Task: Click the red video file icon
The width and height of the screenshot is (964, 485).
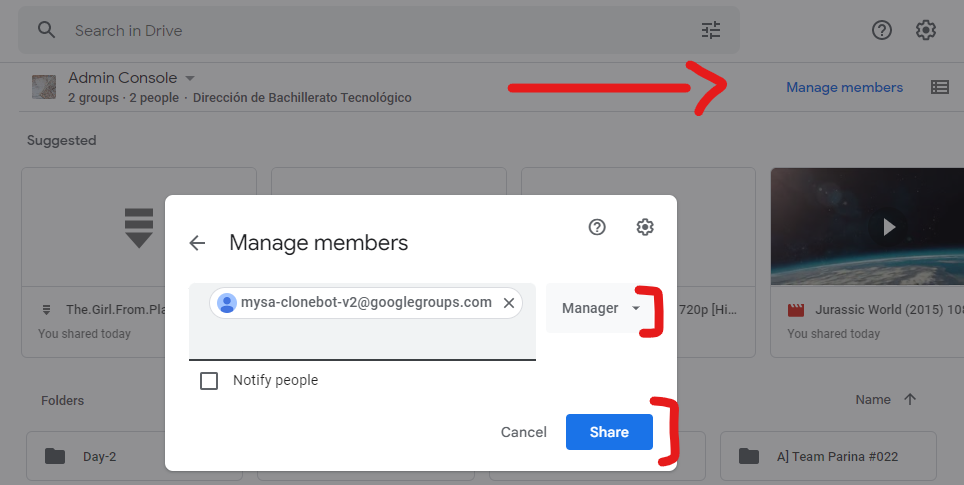Action: 796,310
